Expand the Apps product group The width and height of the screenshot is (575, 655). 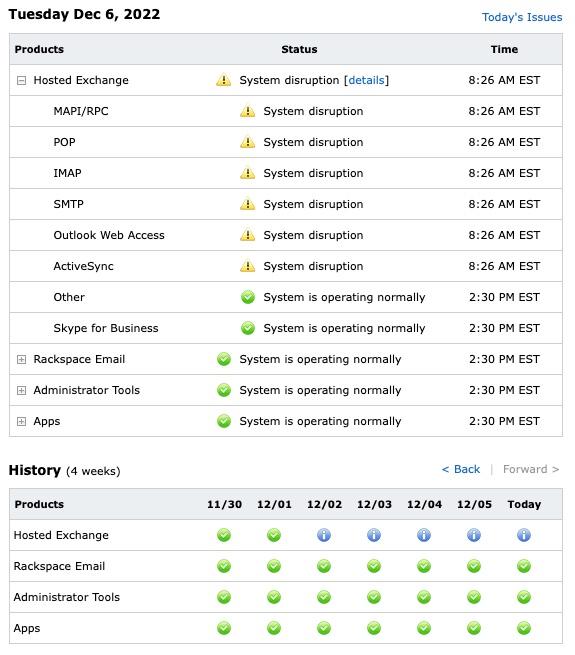[x=21, y=421]
